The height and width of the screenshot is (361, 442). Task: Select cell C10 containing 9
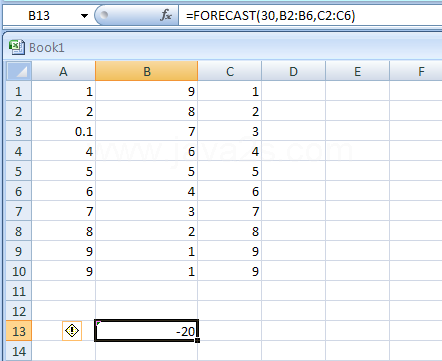tap(230, 271)
